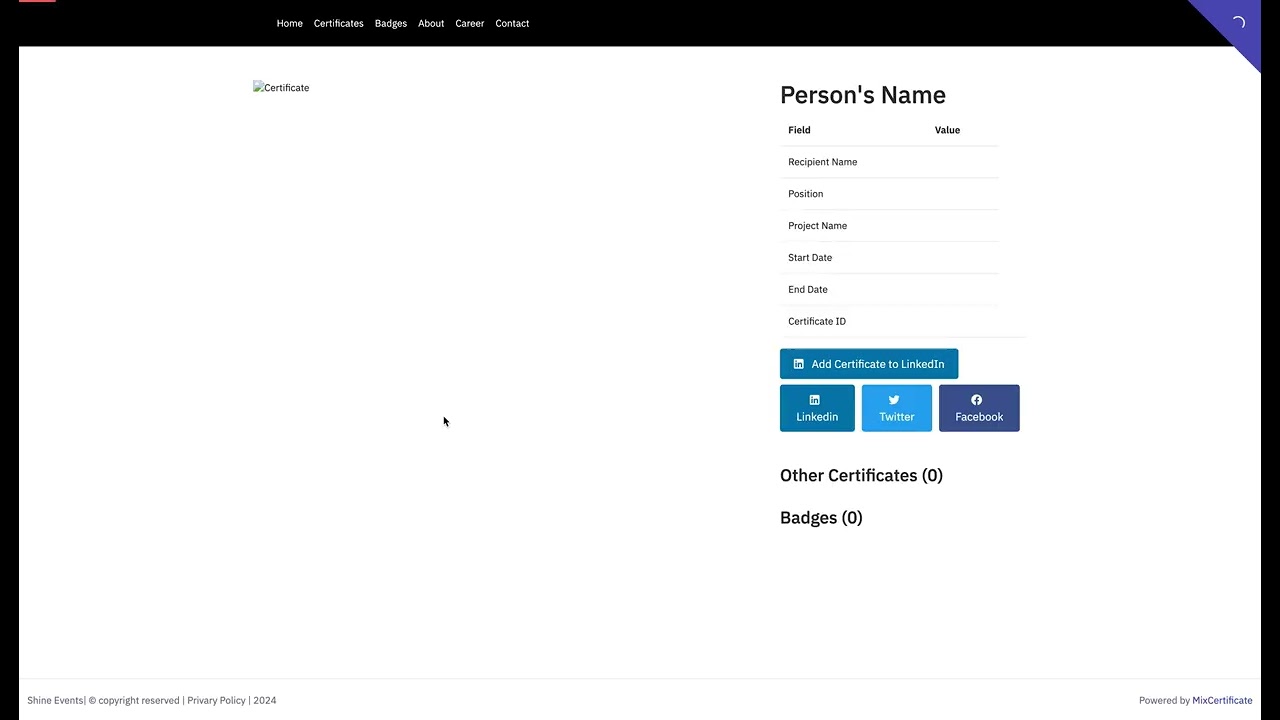1280x720 pixels.
Task: Click Add Certificate to LinkedIn button
Action: (869, 364)
